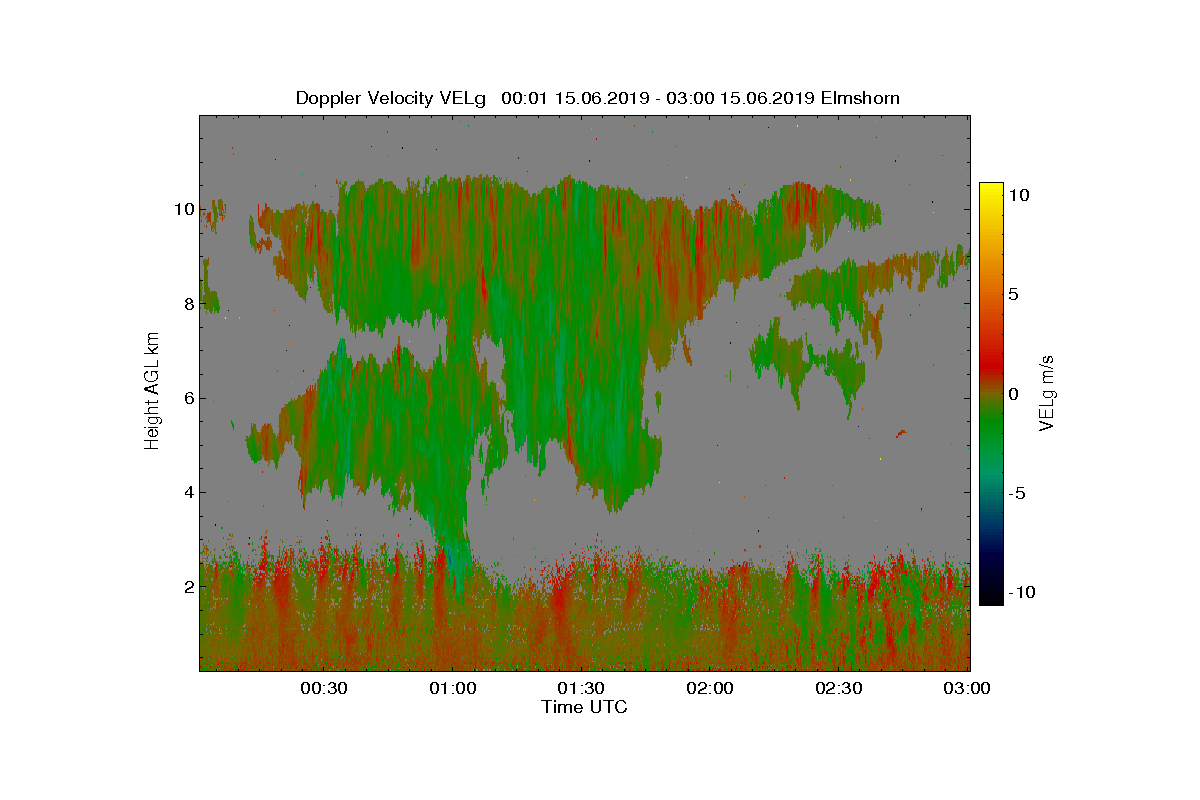
Task: Click x-axis tick label '03:00'
Action: (x=967, y=689)
